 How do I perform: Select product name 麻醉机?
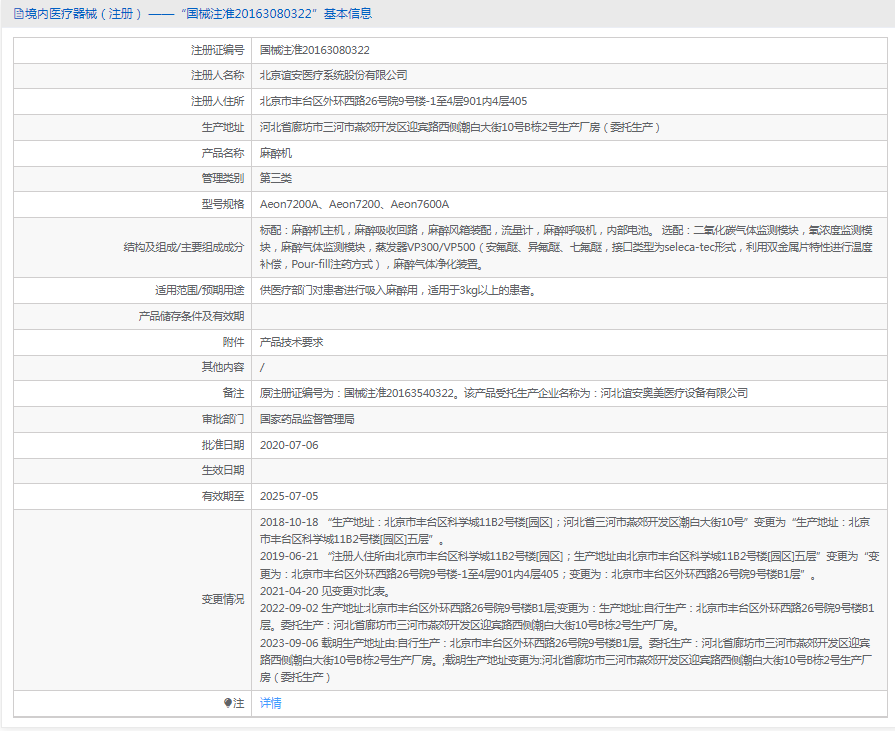pyautogui.click(x=276, y=153)
